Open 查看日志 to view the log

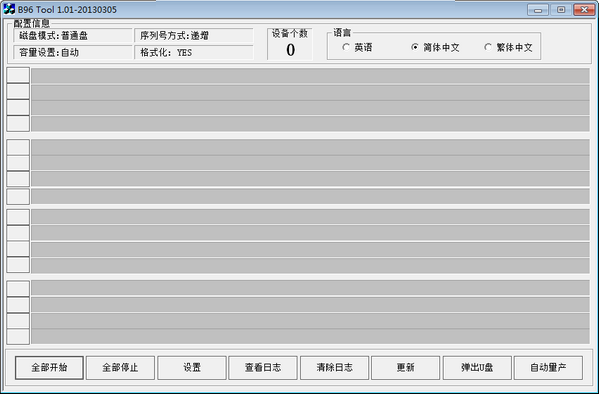(x=263, y=368)
